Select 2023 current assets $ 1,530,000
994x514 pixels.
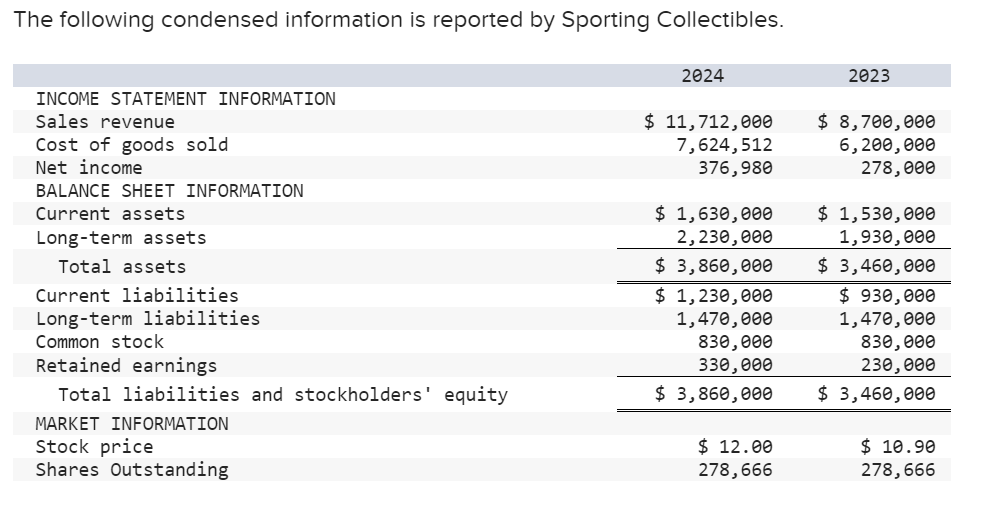coord(877,214)
